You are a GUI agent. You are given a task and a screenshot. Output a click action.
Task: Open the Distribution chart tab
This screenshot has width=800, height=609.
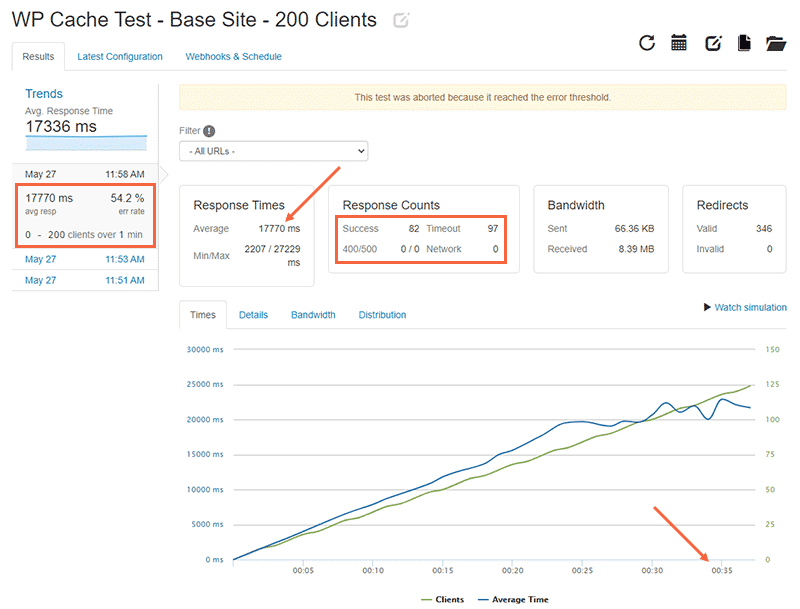coord(382,315)
